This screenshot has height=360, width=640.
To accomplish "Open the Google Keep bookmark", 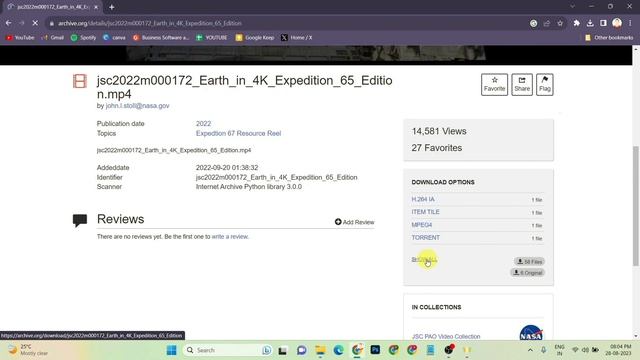I will (x=255, y=38).
